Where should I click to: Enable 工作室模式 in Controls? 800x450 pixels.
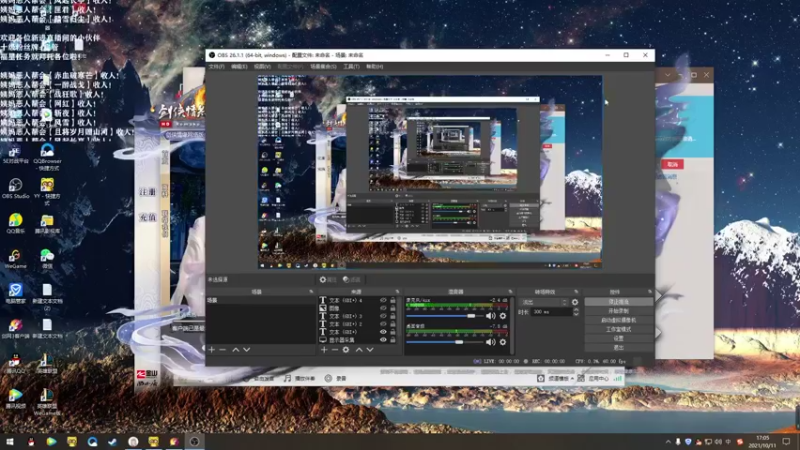(618, 330)
